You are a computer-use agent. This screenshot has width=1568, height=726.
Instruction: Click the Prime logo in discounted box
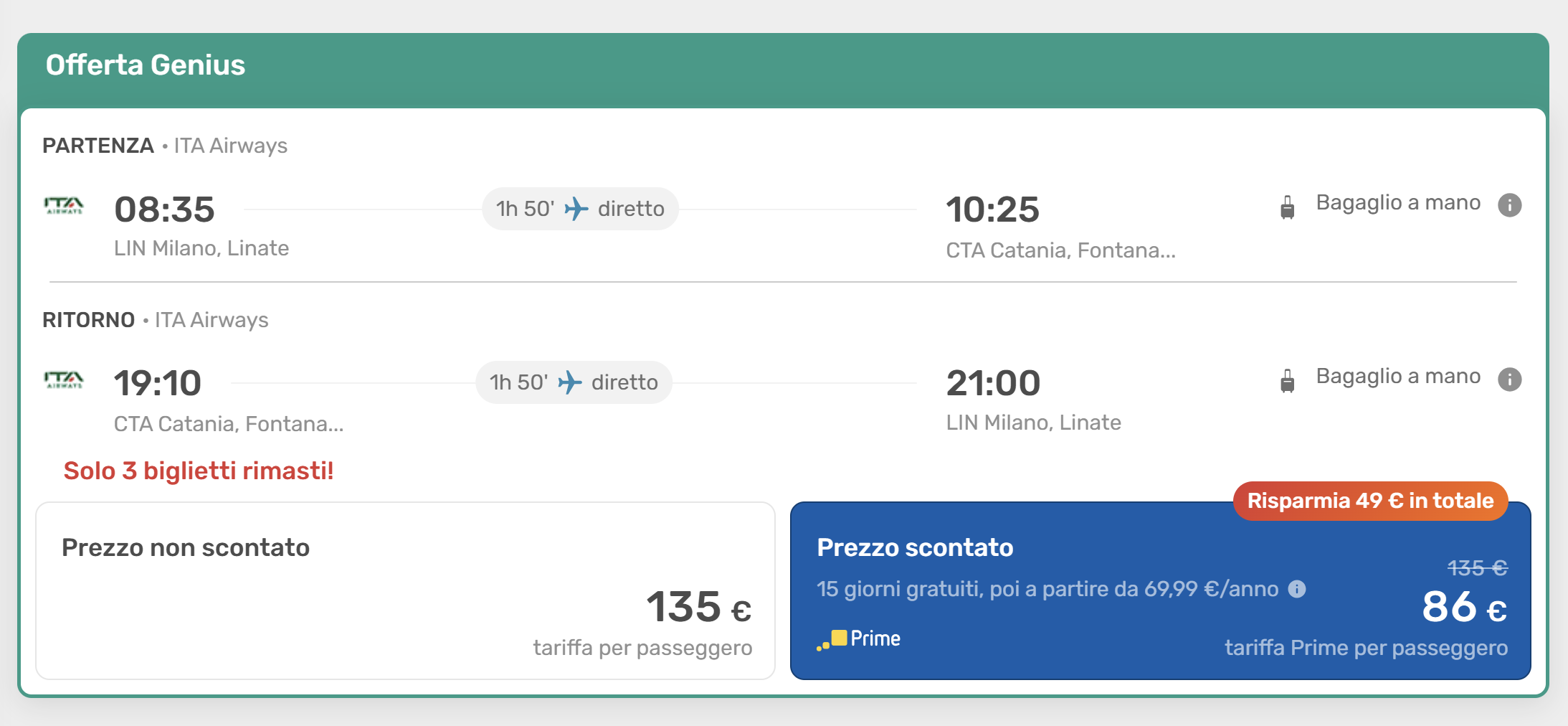click(x=859, y=638)
